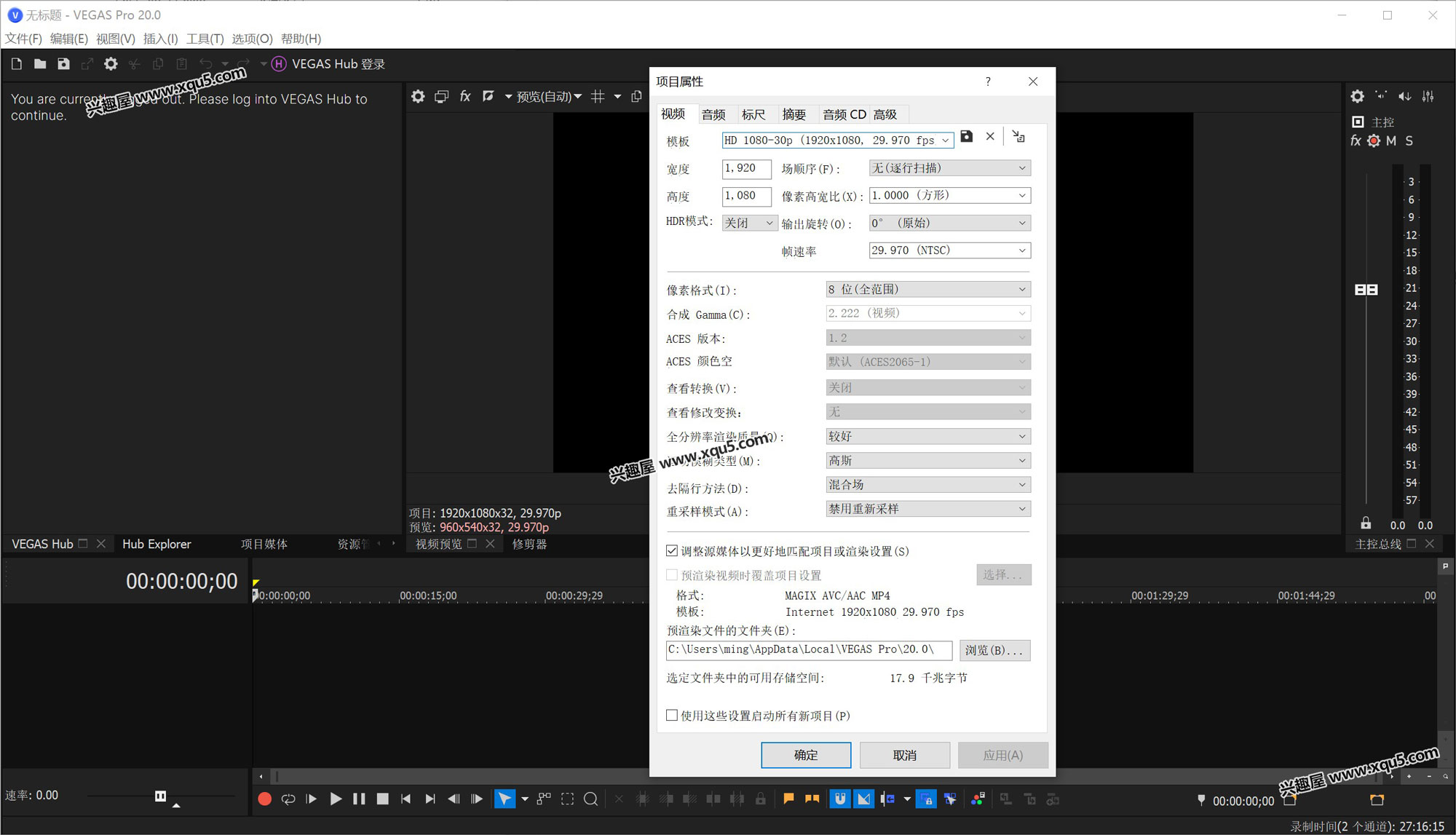1456x835 pixels.
Task: Toggle automatic crossfades button
Action: pos(863,799)
